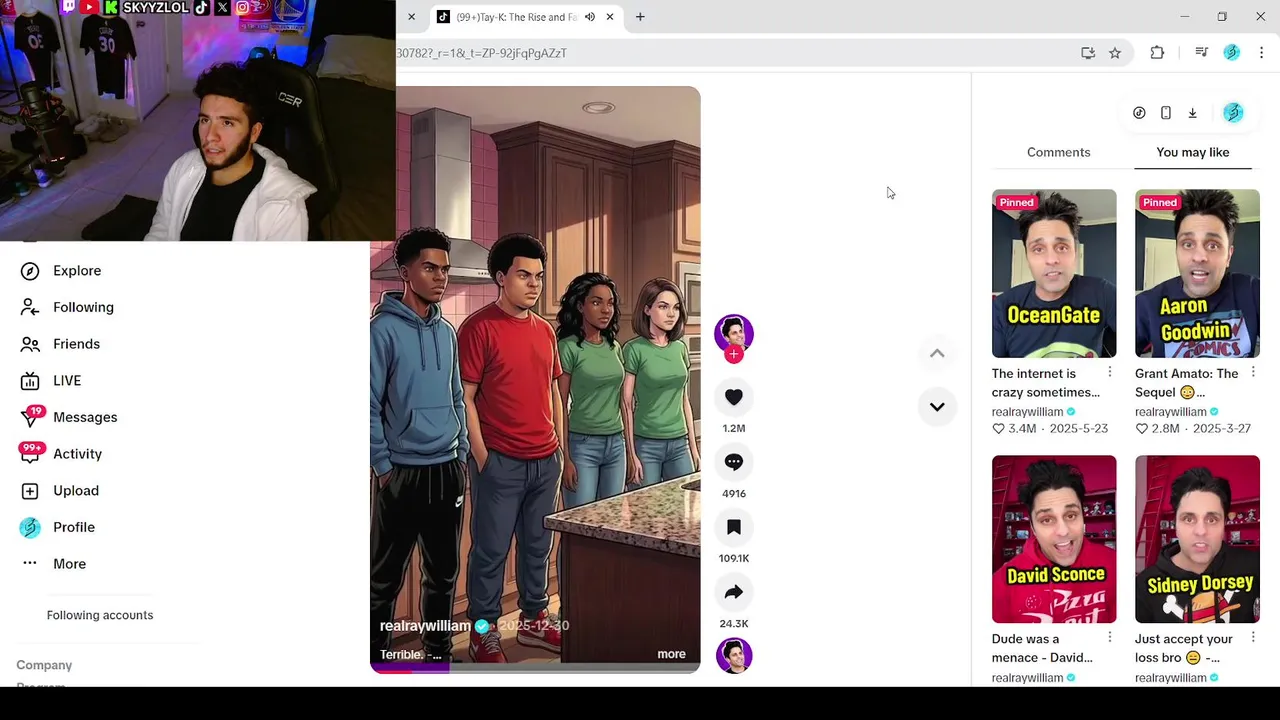Close the Tay-K browser tab
1280x720 pixels.
pyautogui.click(x=610, y=17)
